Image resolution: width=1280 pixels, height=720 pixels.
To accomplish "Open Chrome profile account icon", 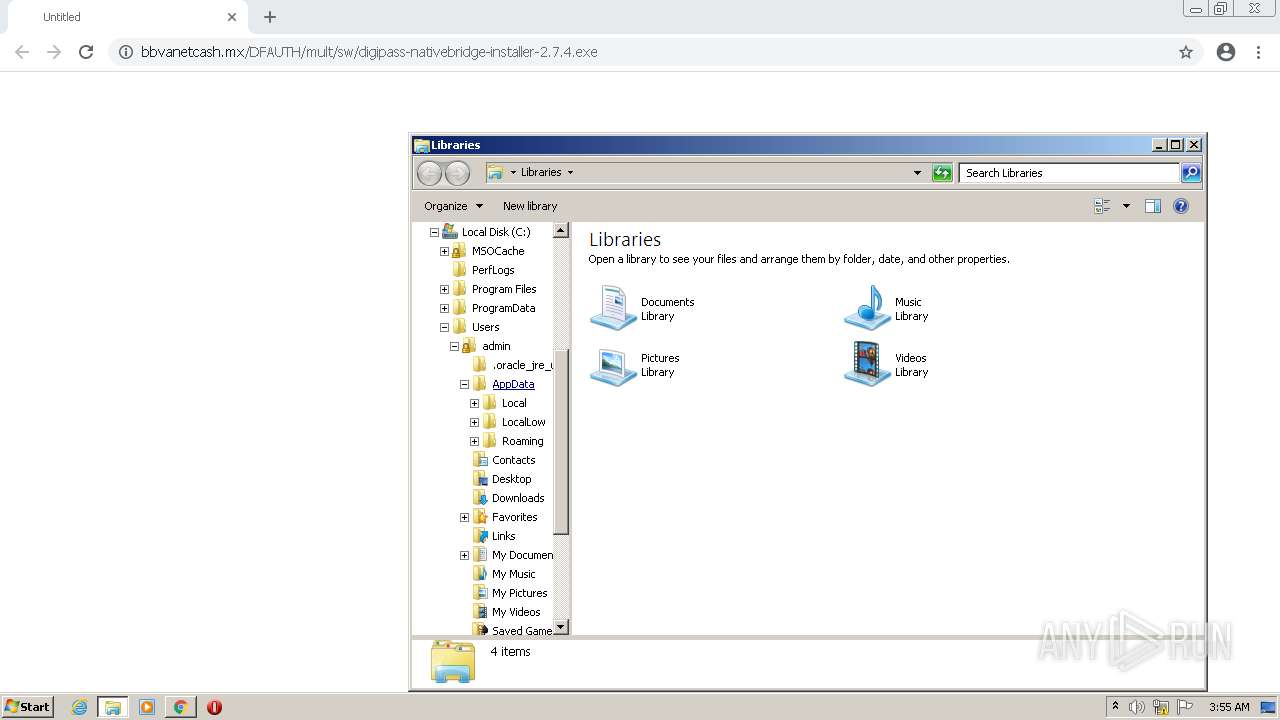I will point(1226,52).
